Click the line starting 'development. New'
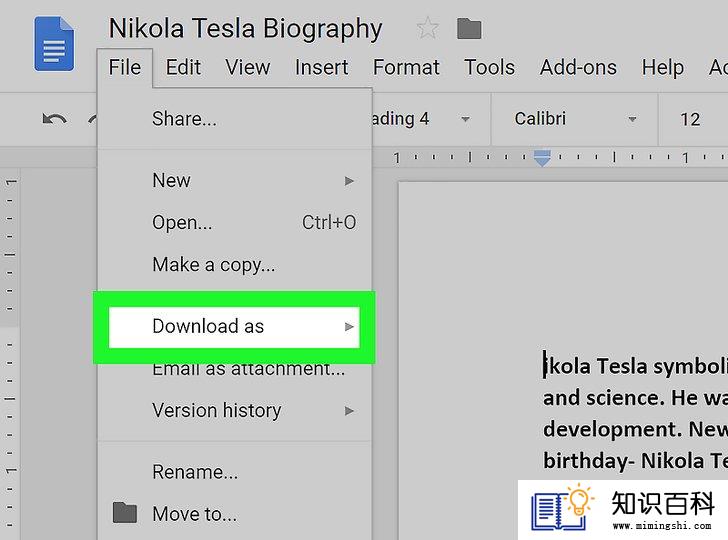 (635, 429)
